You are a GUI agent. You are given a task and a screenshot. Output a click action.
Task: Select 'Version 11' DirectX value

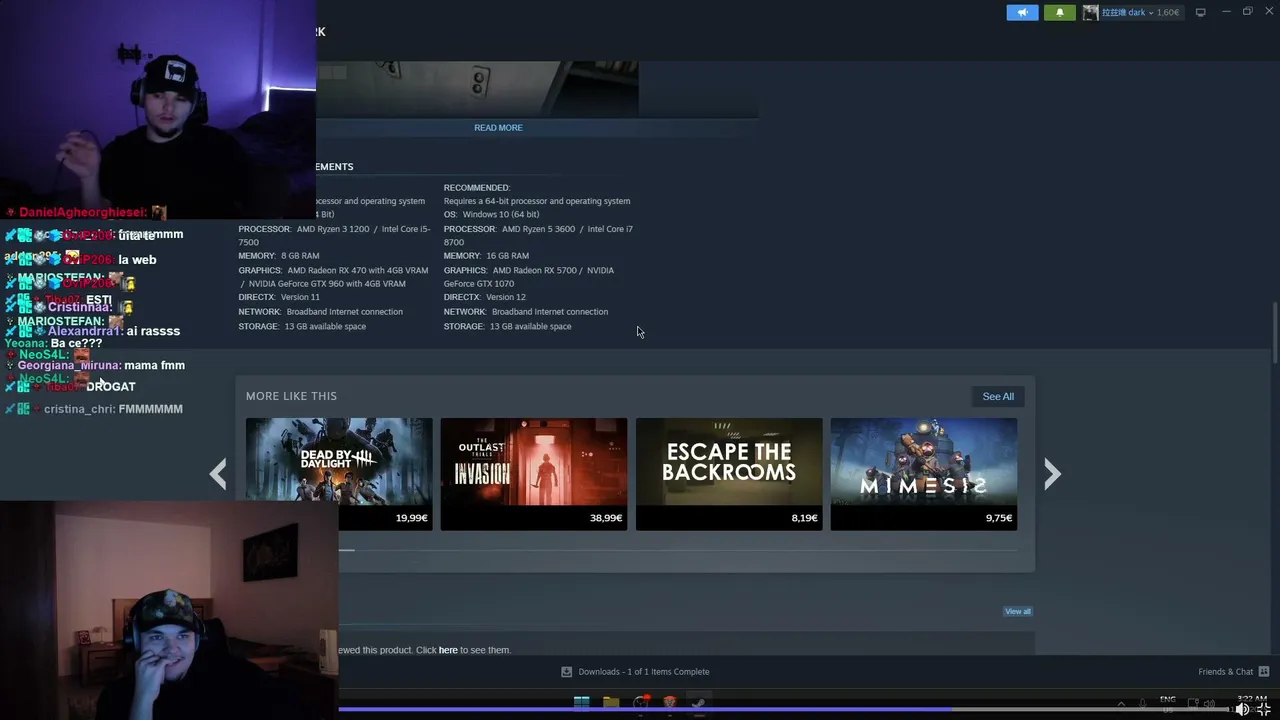[300, 297]
